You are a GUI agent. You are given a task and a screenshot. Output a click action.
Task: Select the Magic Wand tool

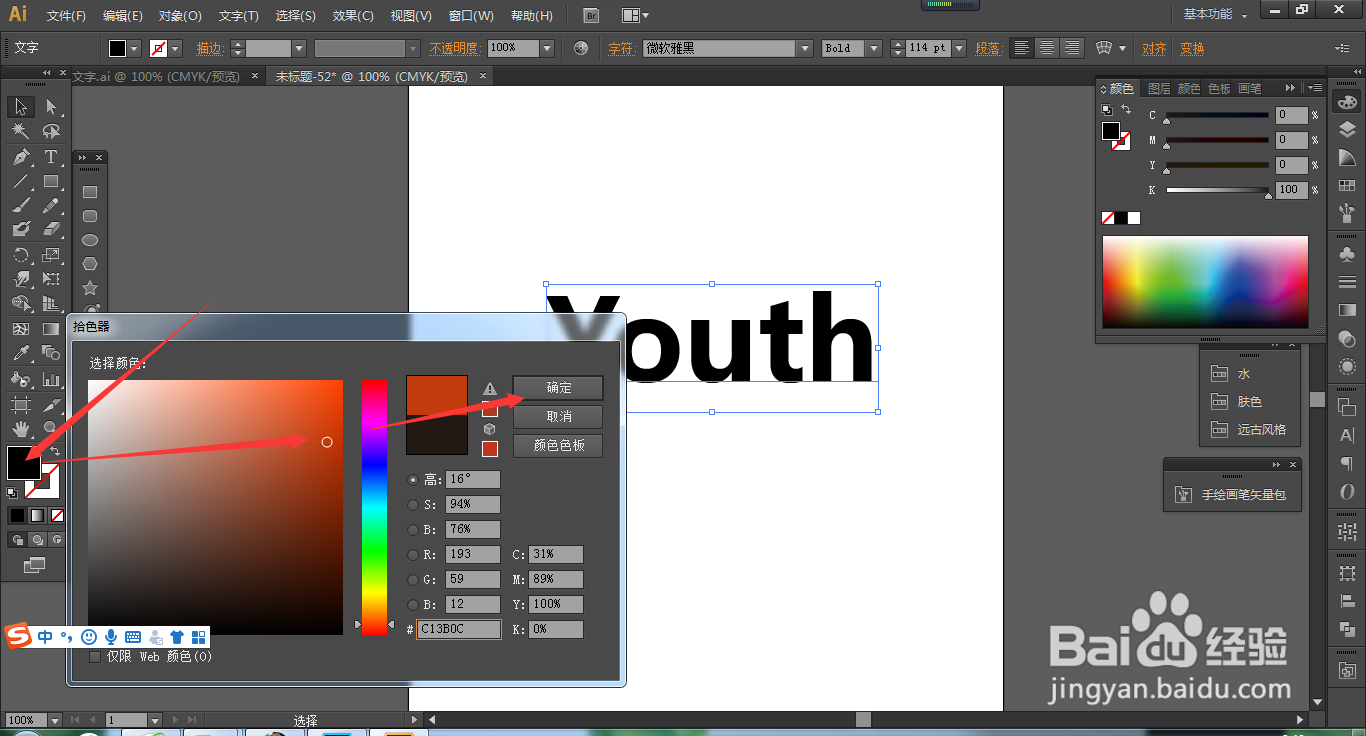[21, 131]
